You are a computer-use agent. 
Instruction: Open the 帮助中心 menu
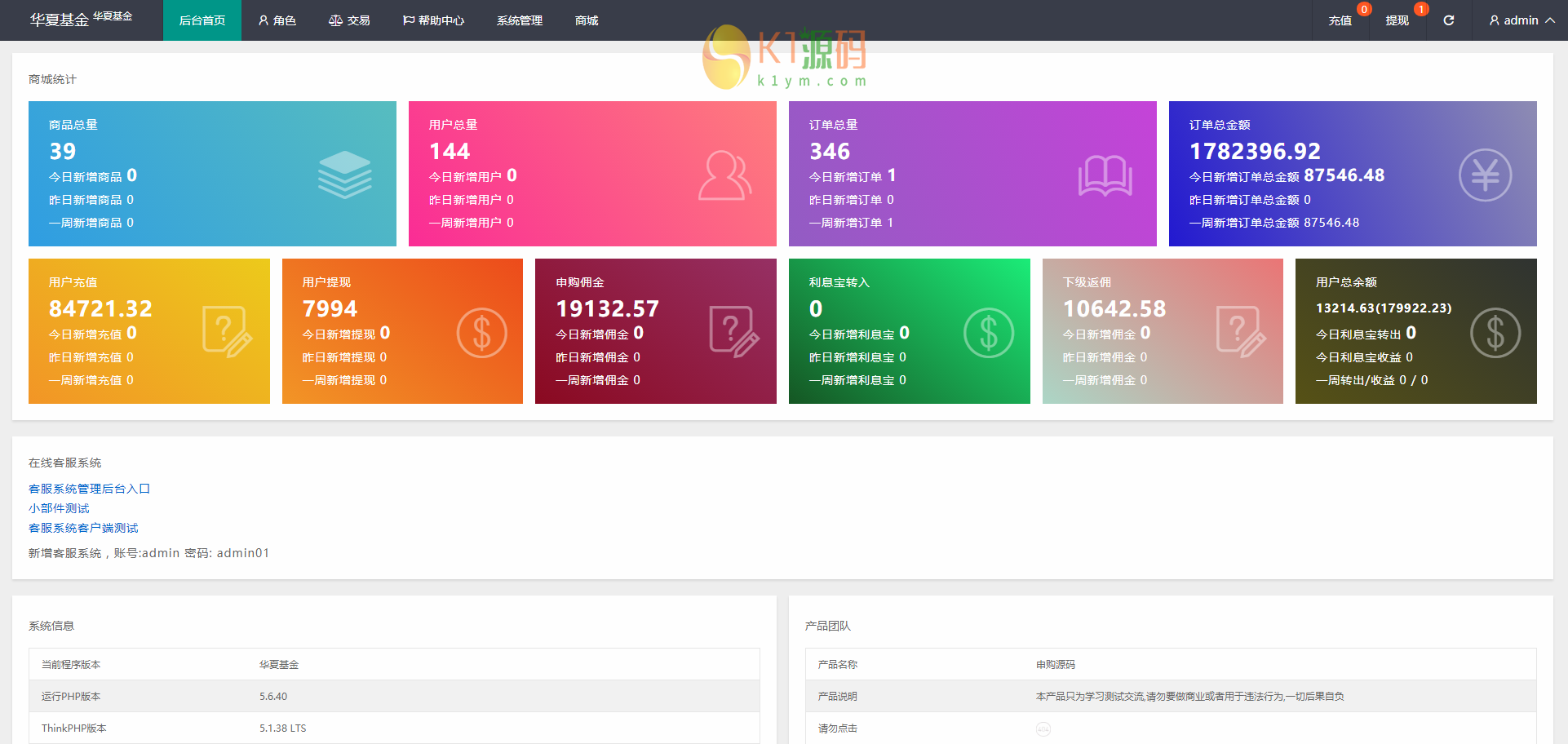point(433,20)
